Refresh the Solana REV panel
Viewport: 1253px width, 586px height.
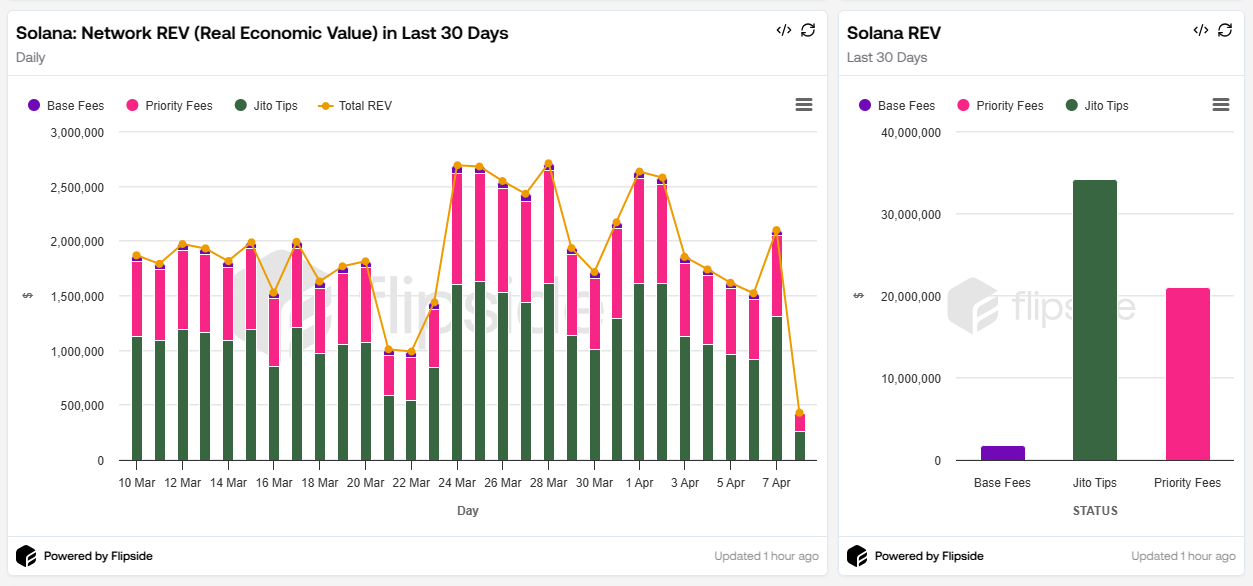[x=1225, y=31]
